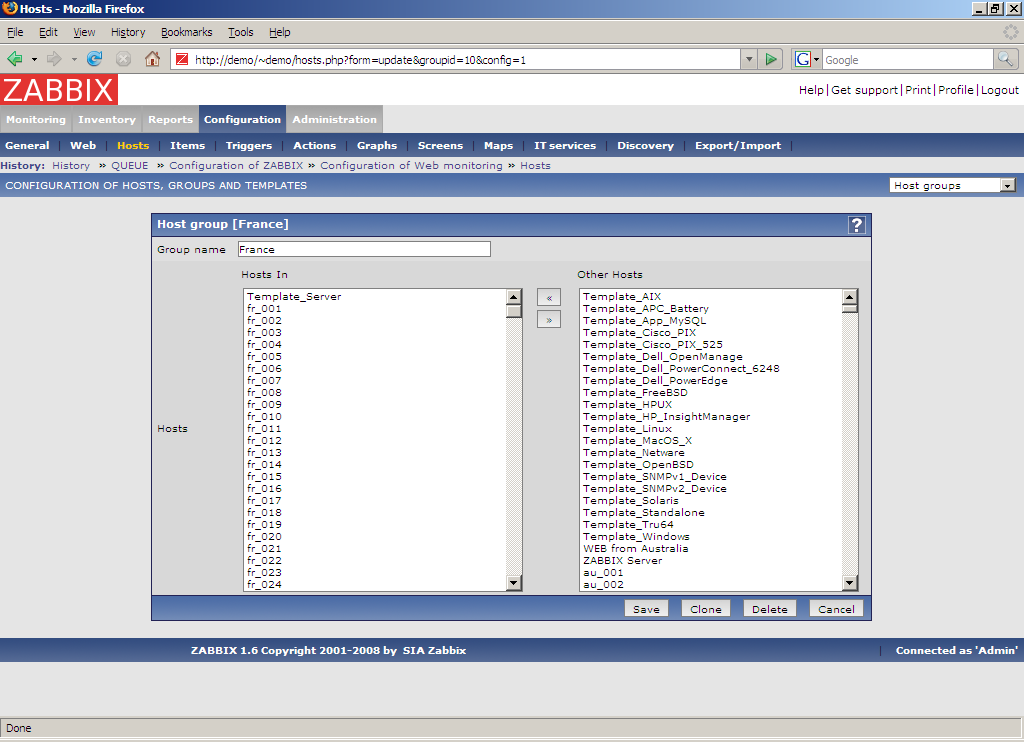Image resolution: width=1024 pixels, height=742 pixels.
Task: Open the Graphs submenu
Action: coord(377,146)
